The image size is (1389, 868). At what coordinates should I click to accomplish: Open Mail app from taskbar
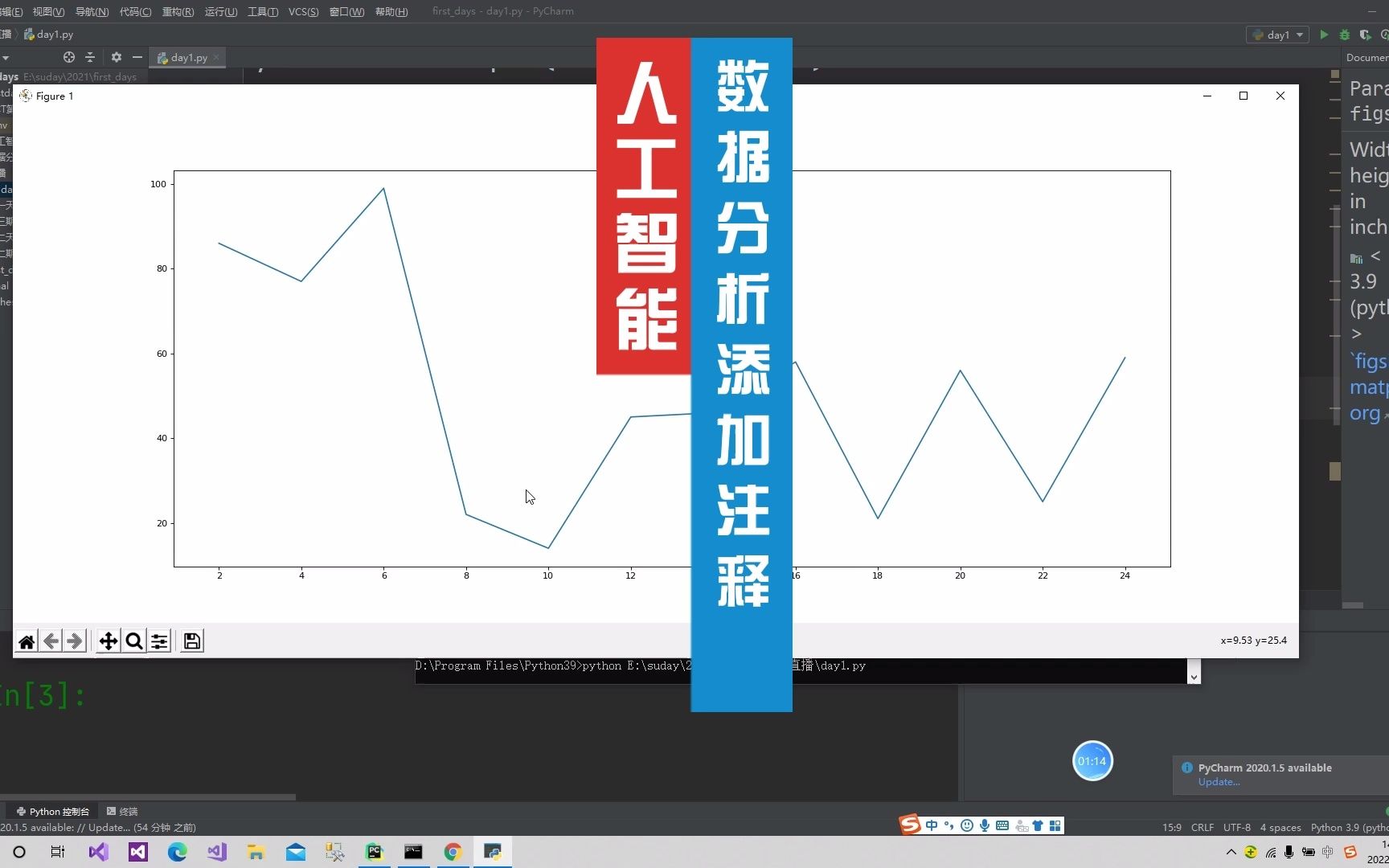click(x=295, y=852)
